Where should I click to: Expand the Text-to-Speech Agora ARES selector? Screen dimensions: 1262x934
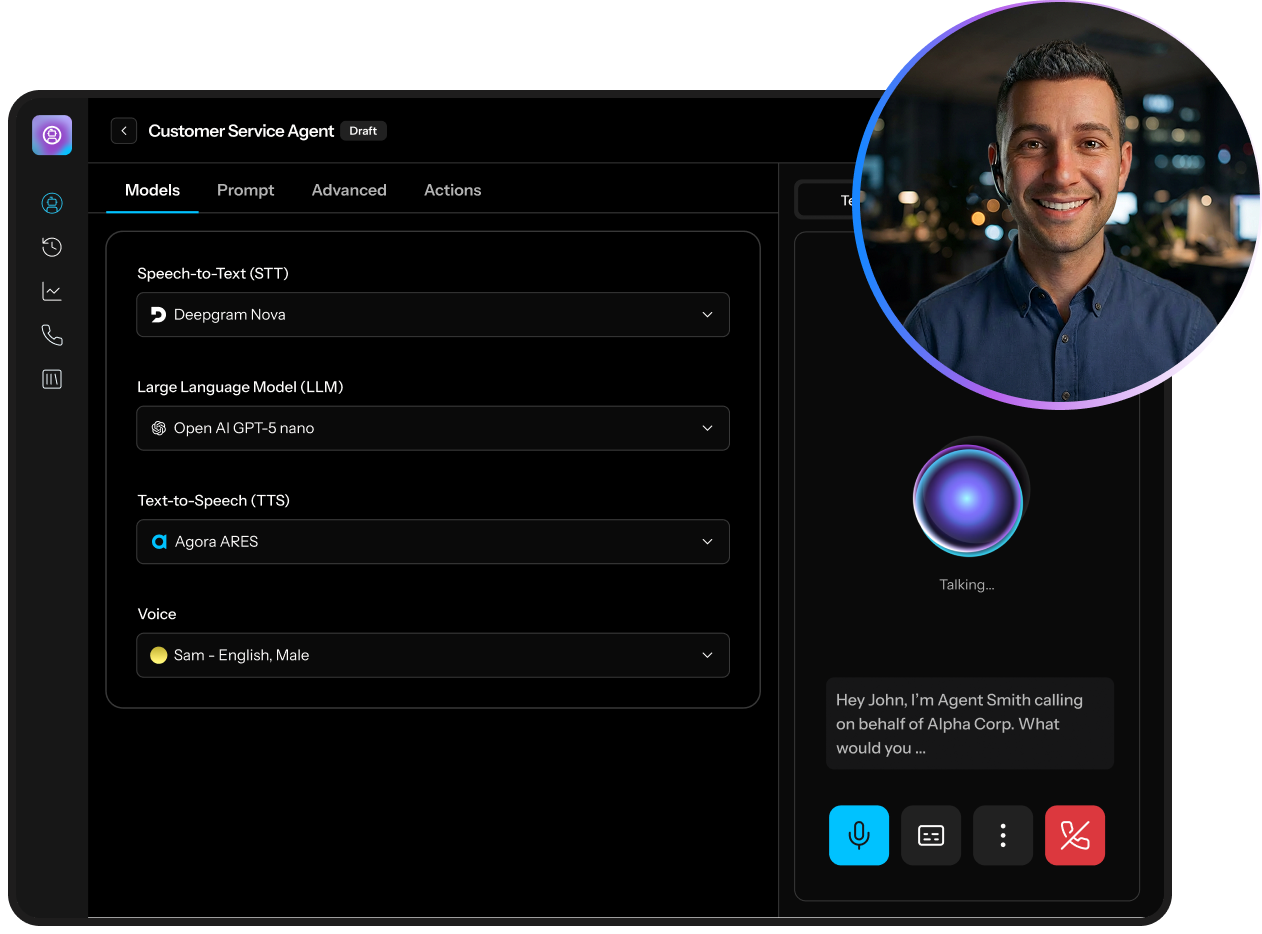pyautogui.click(x=432, y=541)
